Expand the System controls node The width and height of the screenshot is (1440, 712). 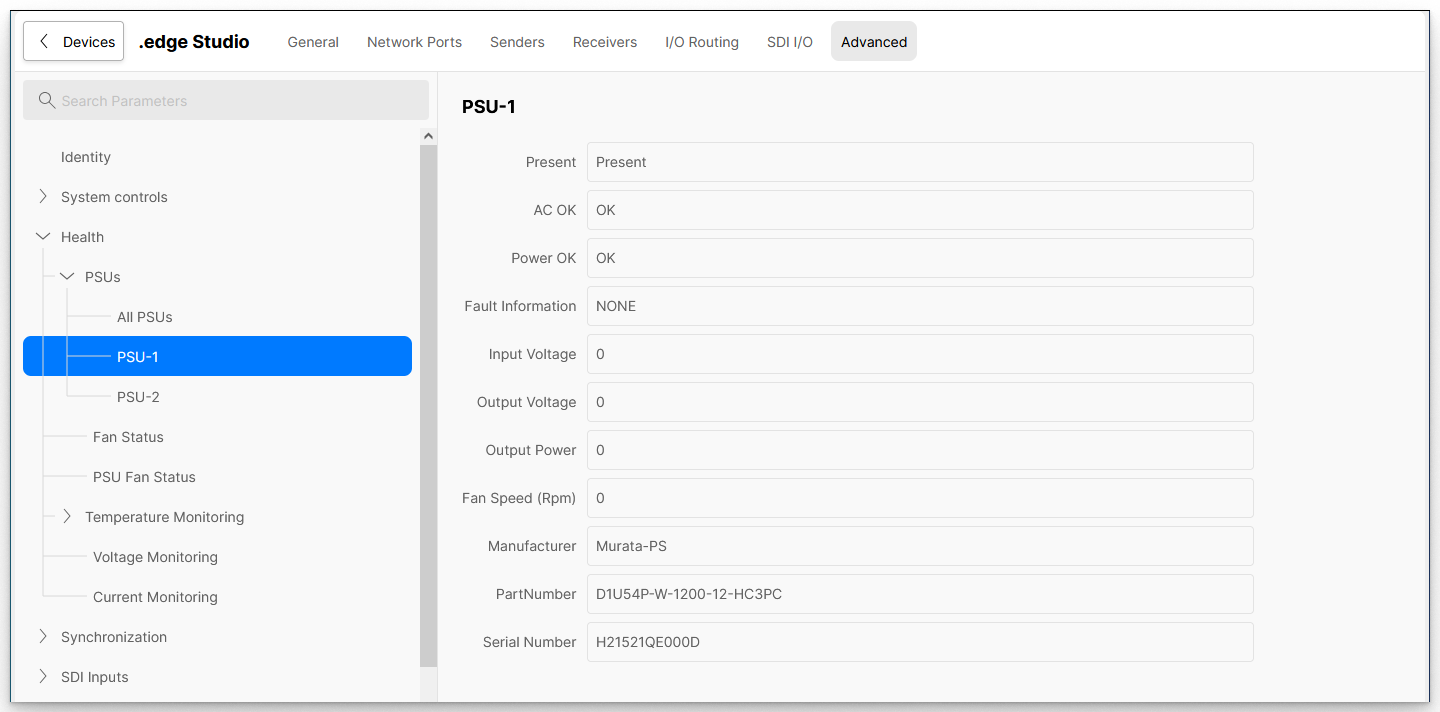43,197
